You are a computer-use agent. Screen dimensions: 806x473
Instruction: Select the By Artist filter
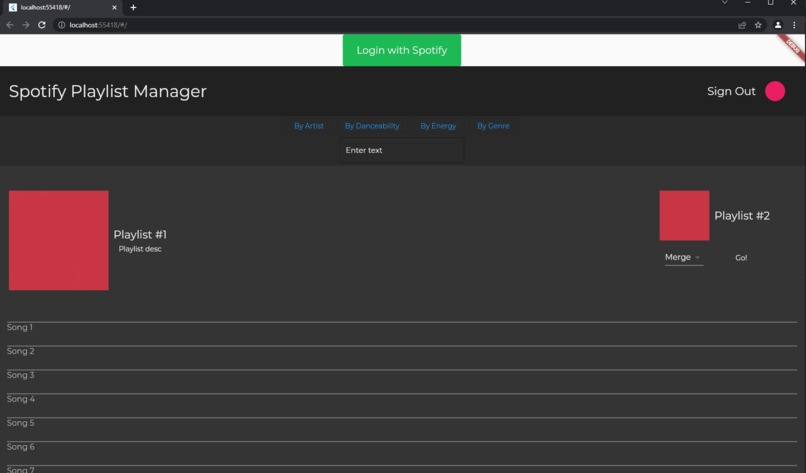coord(308,126)
